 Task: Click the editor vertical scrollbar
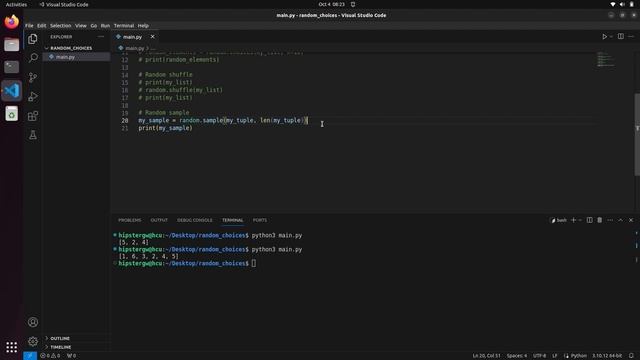pyautogui.click(x=637, y=135)
